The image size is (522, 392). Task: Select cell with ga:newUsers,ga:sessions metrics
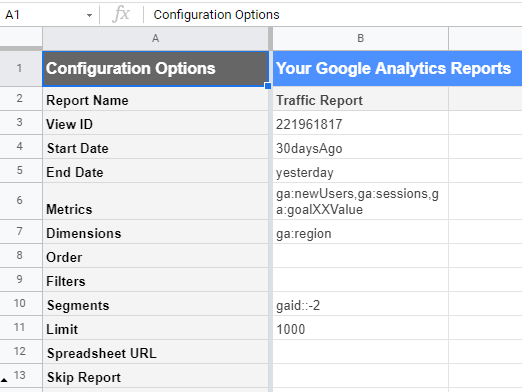click(360, 201)
